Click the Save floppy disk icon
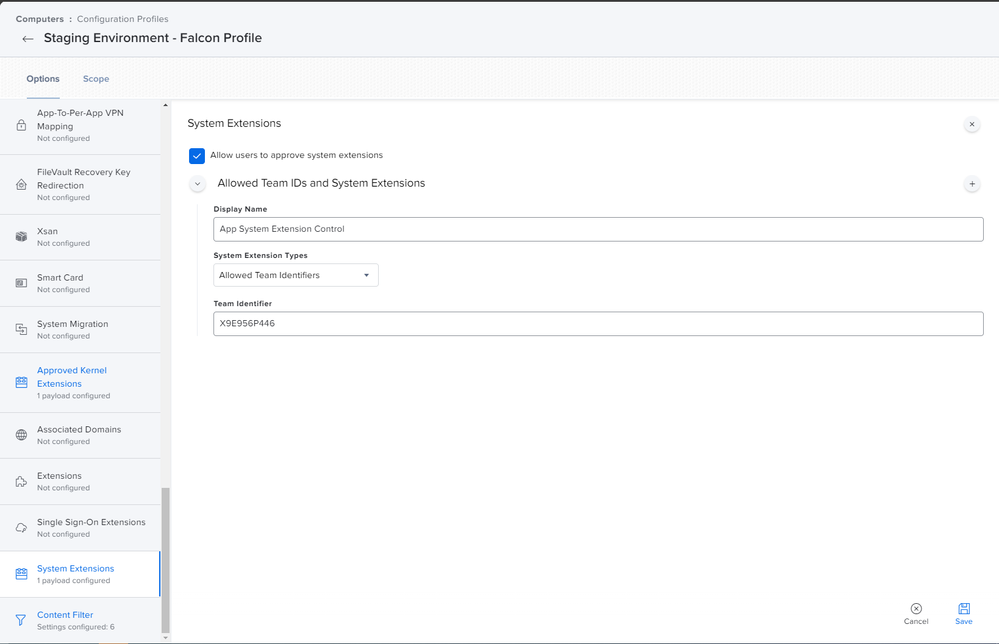 pyautogui.click(x=964, y=608)
